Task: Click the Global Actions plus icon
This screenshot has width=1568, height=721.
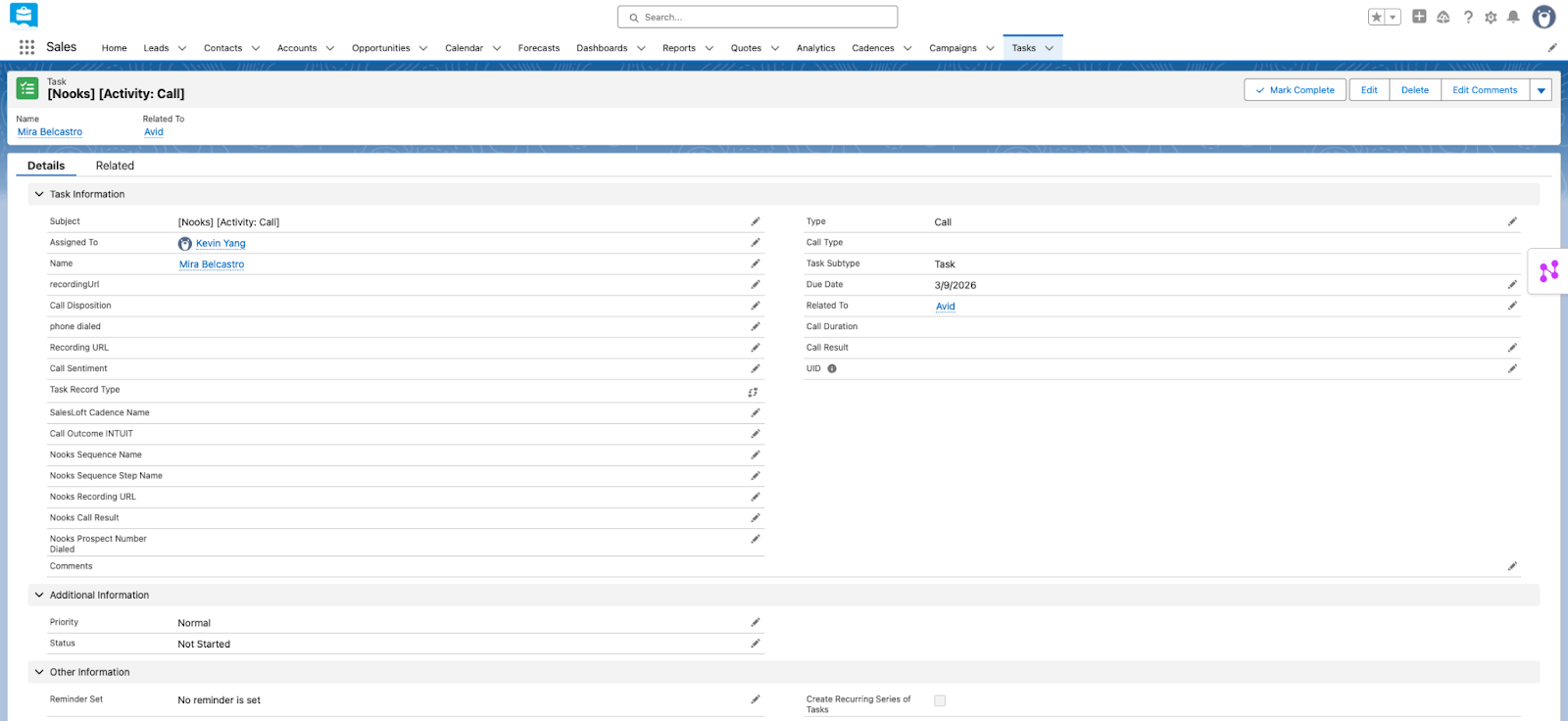Action: tap(1419, 17)
